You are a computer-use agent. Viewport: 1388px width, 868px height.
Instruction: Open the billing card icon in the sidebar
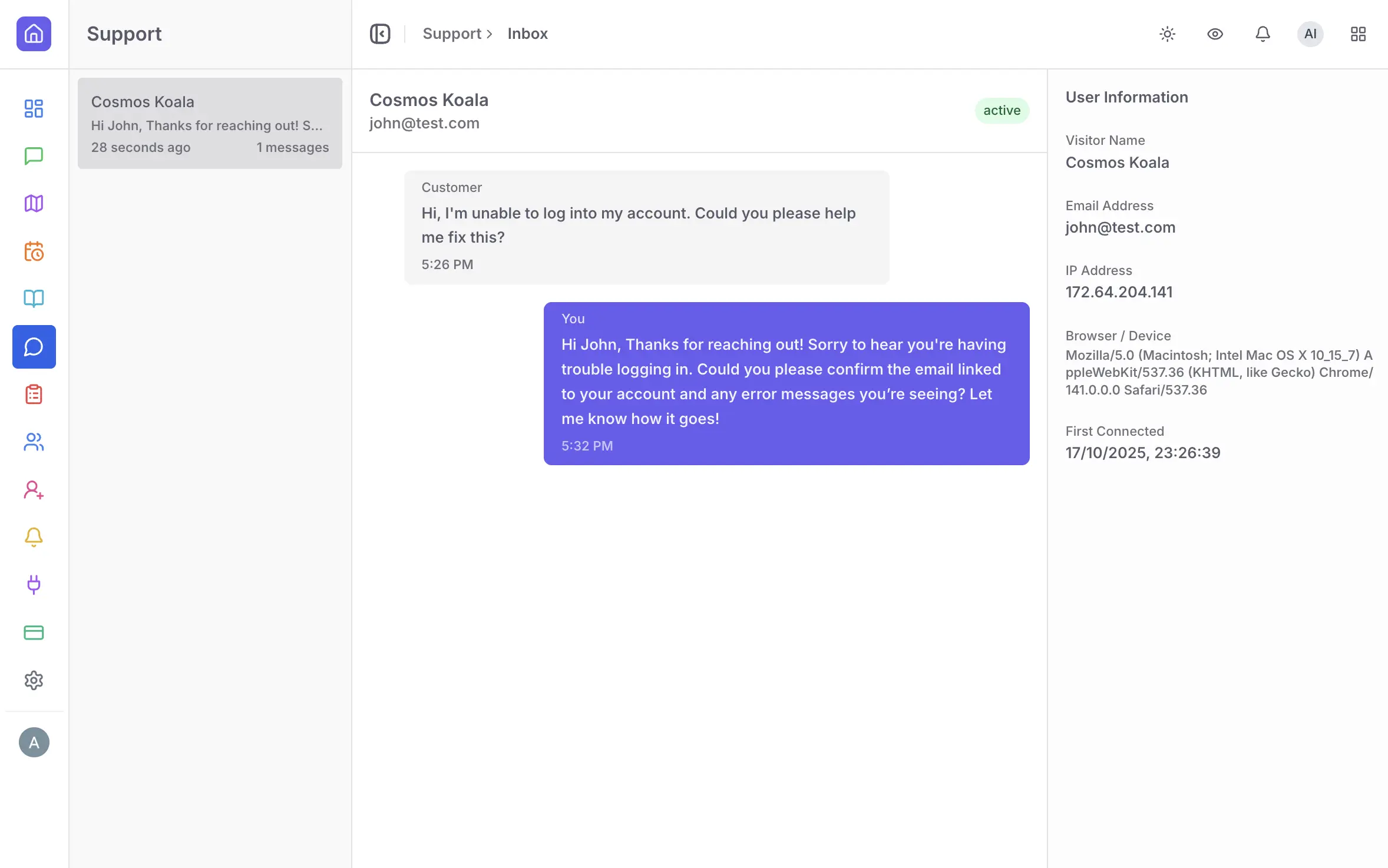[x=34, y=632]
